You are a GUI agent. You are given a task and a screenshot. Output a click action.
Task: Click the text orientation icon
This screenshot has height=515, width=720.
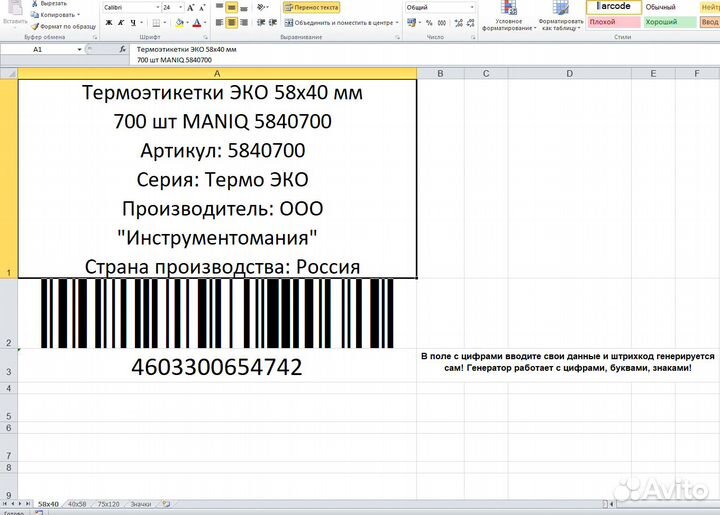261,7
